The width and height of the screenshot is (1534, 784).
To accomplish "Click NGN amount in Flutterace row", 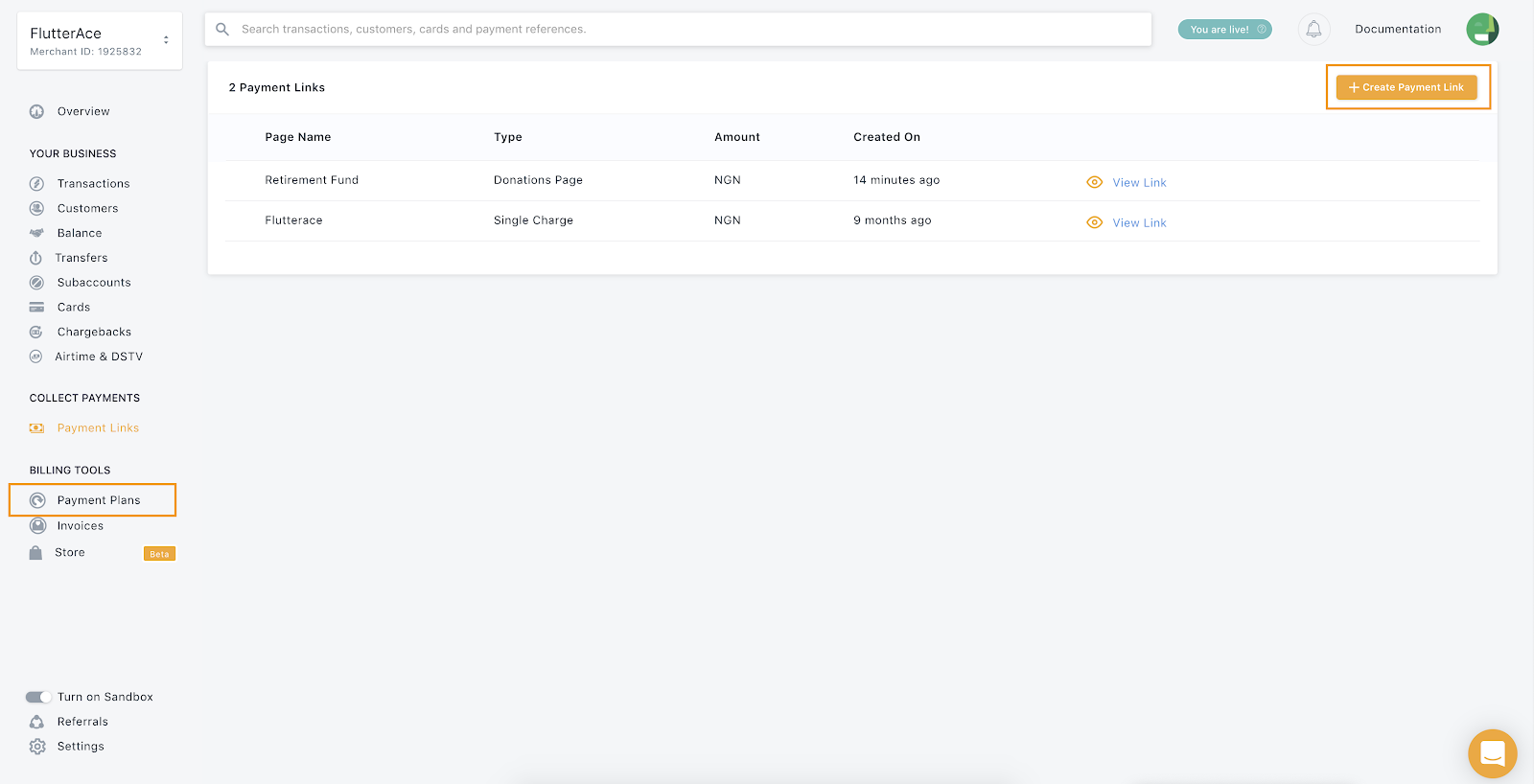I will click(x=728, y=220).
